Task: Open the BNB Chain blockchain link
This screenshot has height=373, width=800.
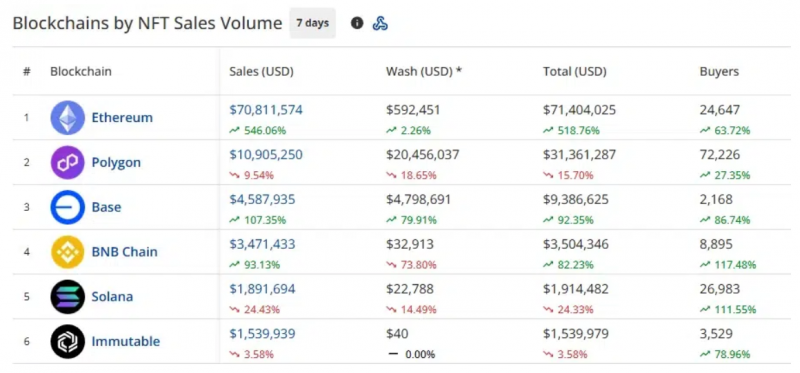Action: 124,252
